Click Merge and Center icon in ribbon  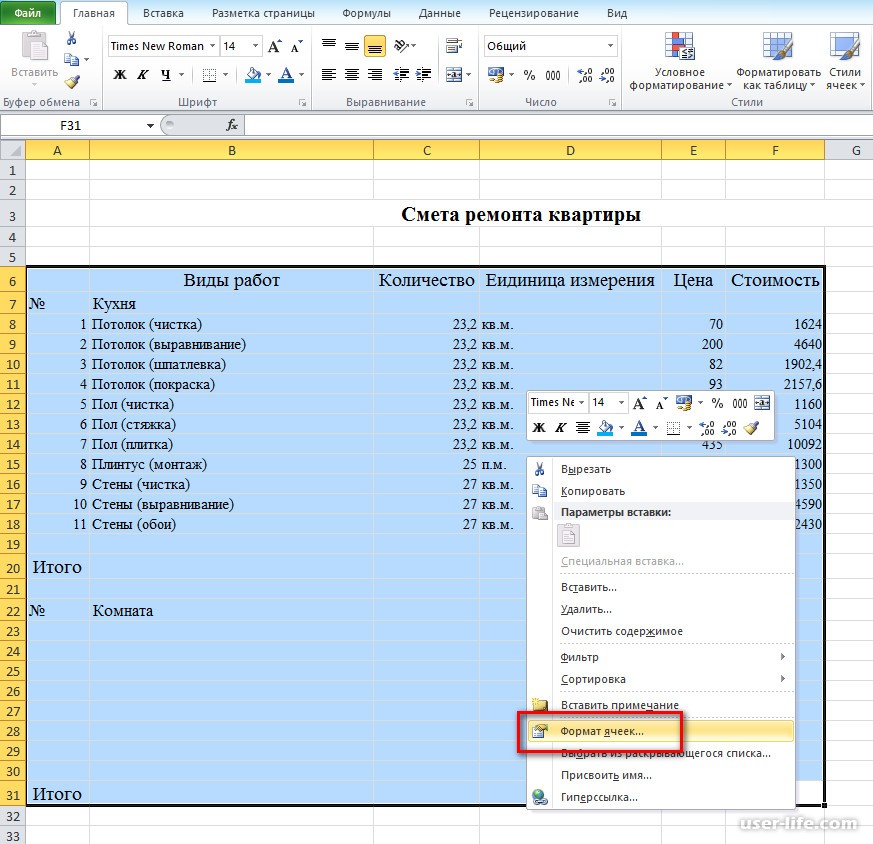coord(454,75)
